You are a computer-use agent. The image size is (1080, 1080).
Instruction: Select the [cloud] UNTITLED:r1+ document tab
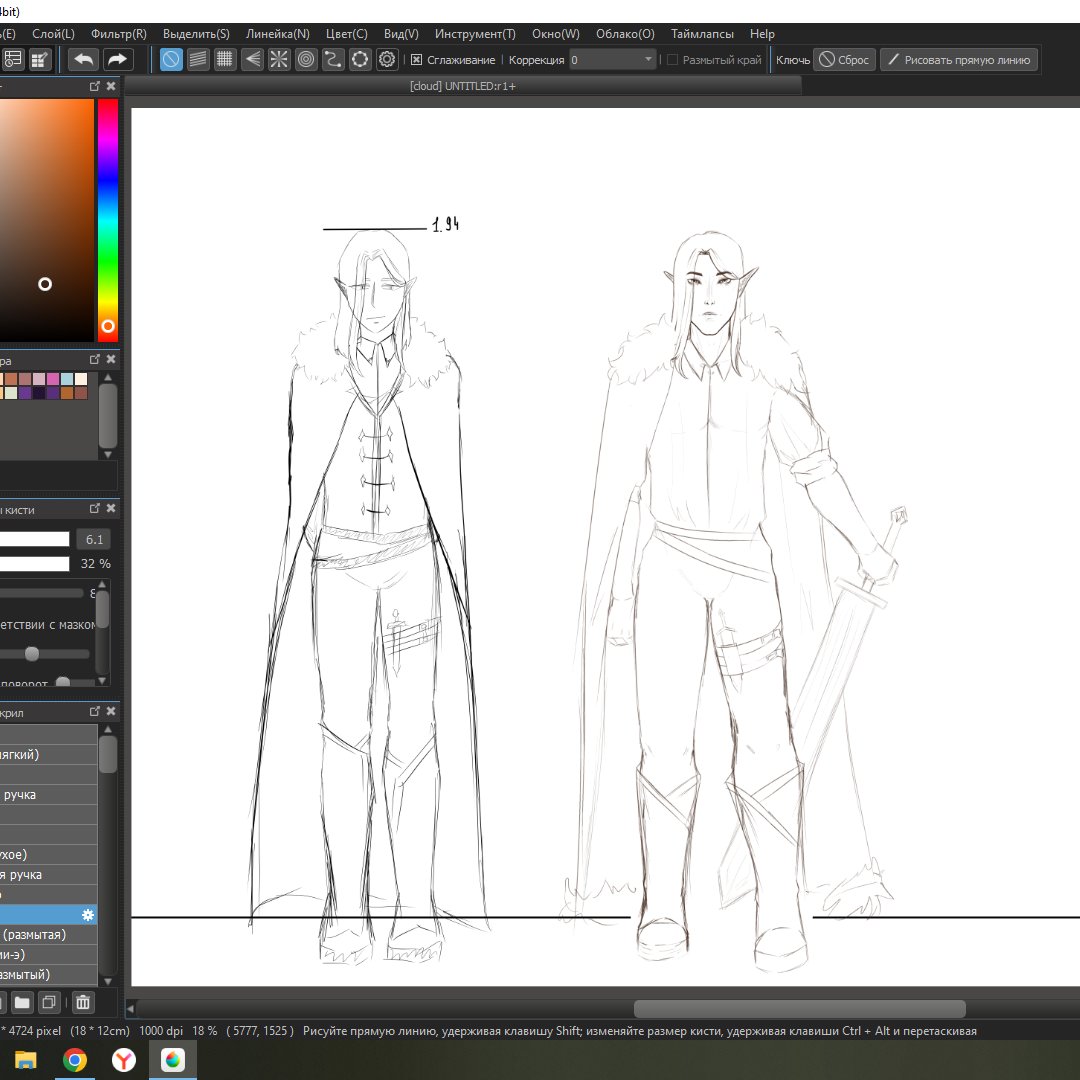pos(463,86)
